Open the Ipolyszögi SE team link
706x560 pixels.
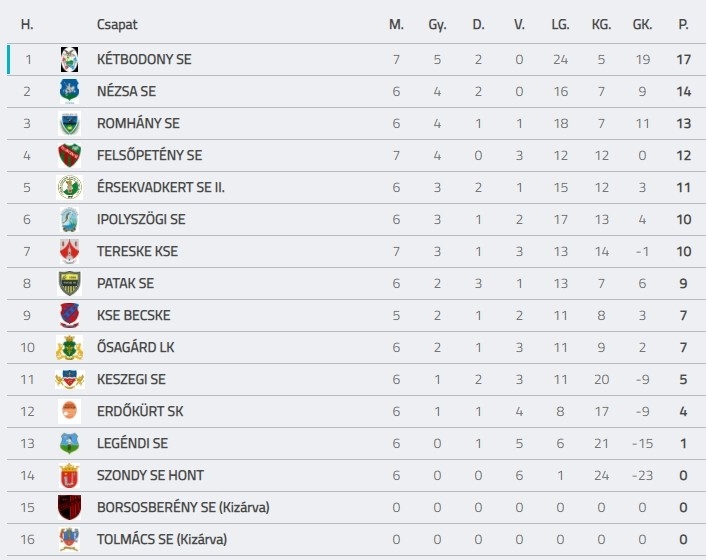[x=141, y=219]
